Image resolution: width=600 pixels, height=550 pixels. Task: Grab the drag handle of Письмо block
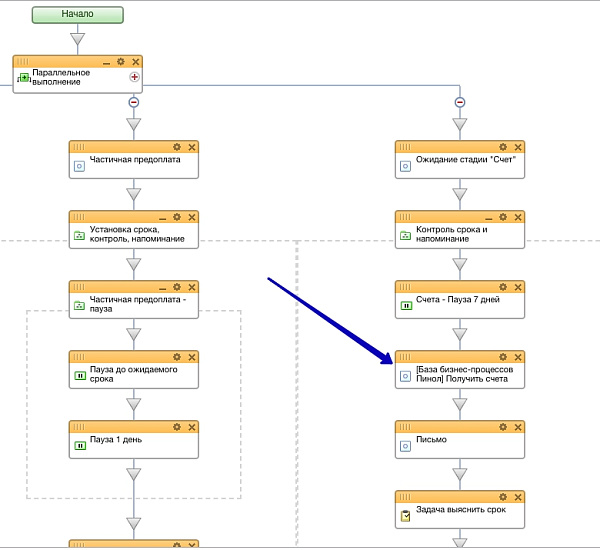click(405, 427)
